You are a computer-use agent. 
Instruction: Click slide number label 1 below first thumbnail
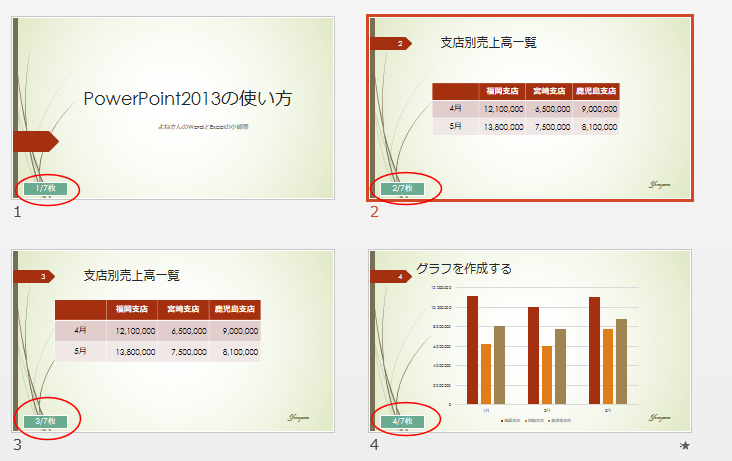click(x=17, y=213)
